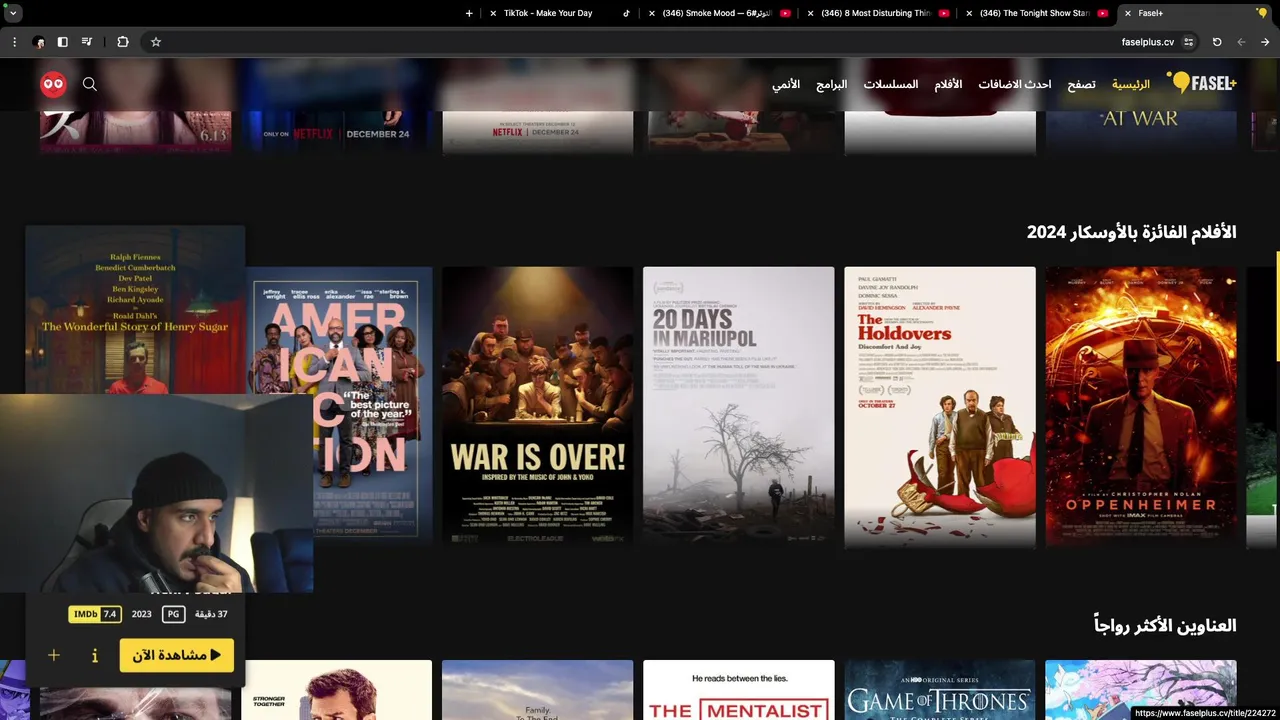Open the Stronger Together poster

tap(336, 690)
